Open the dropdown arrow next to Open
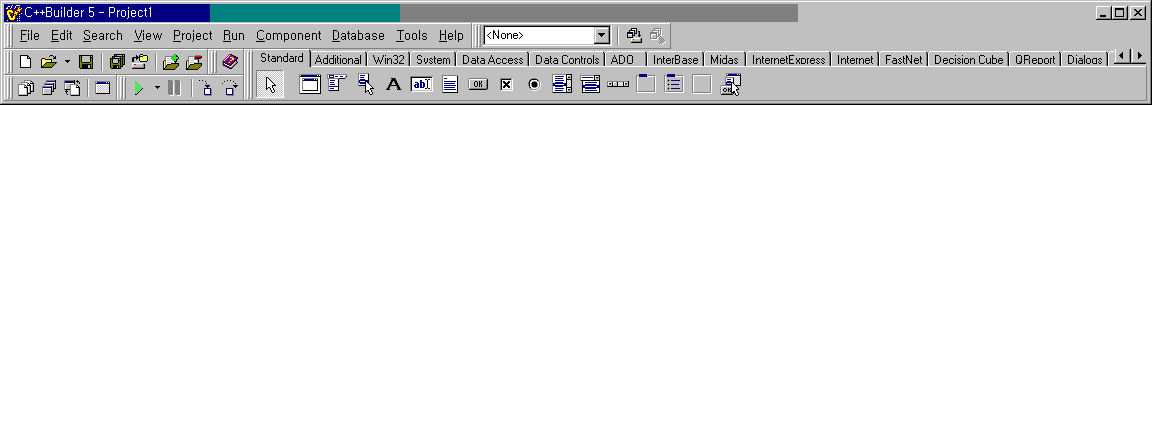The image size is (1152, 432). click(67, 62)
